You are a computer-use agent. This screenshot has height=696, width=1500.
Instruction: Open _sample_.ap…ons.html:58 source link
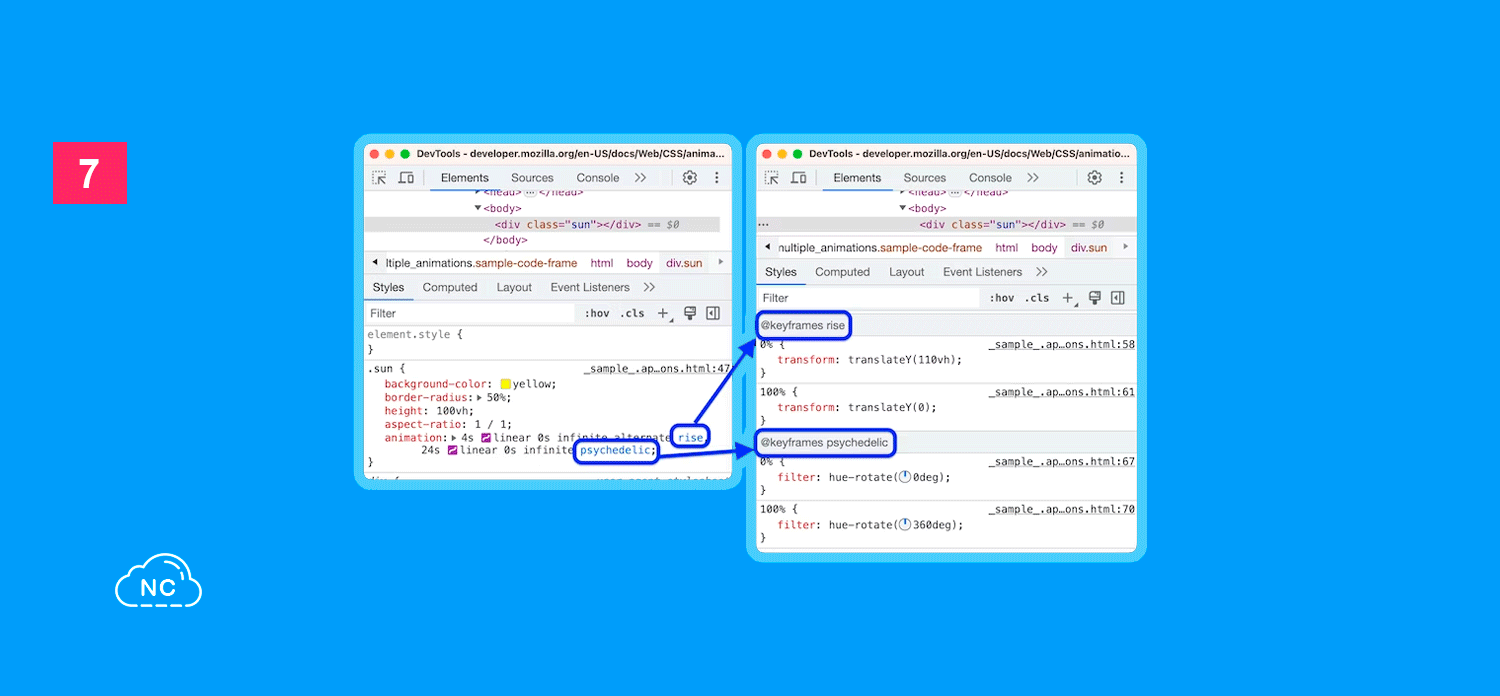[x=1062, y=344]
